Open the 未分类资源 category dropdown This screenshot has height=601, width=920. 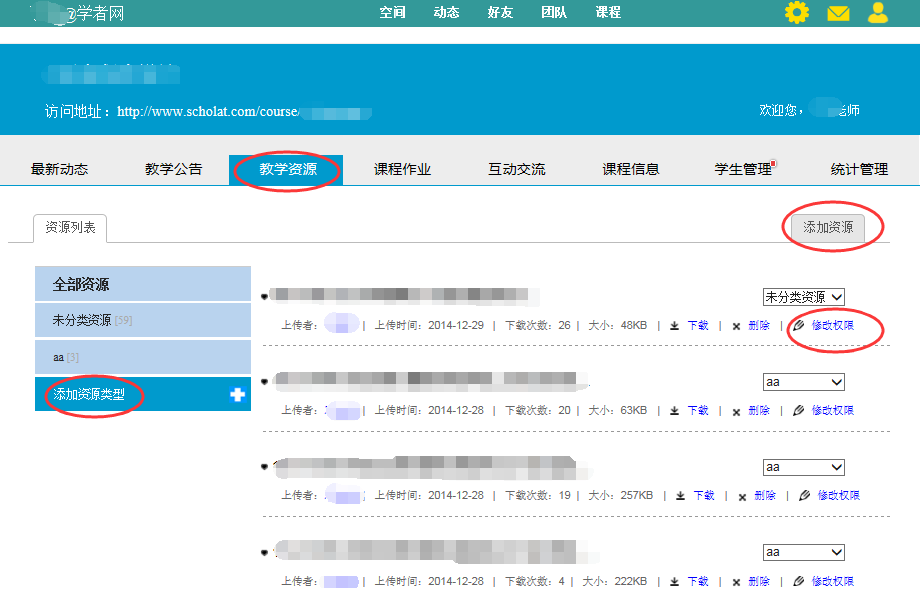803,297
